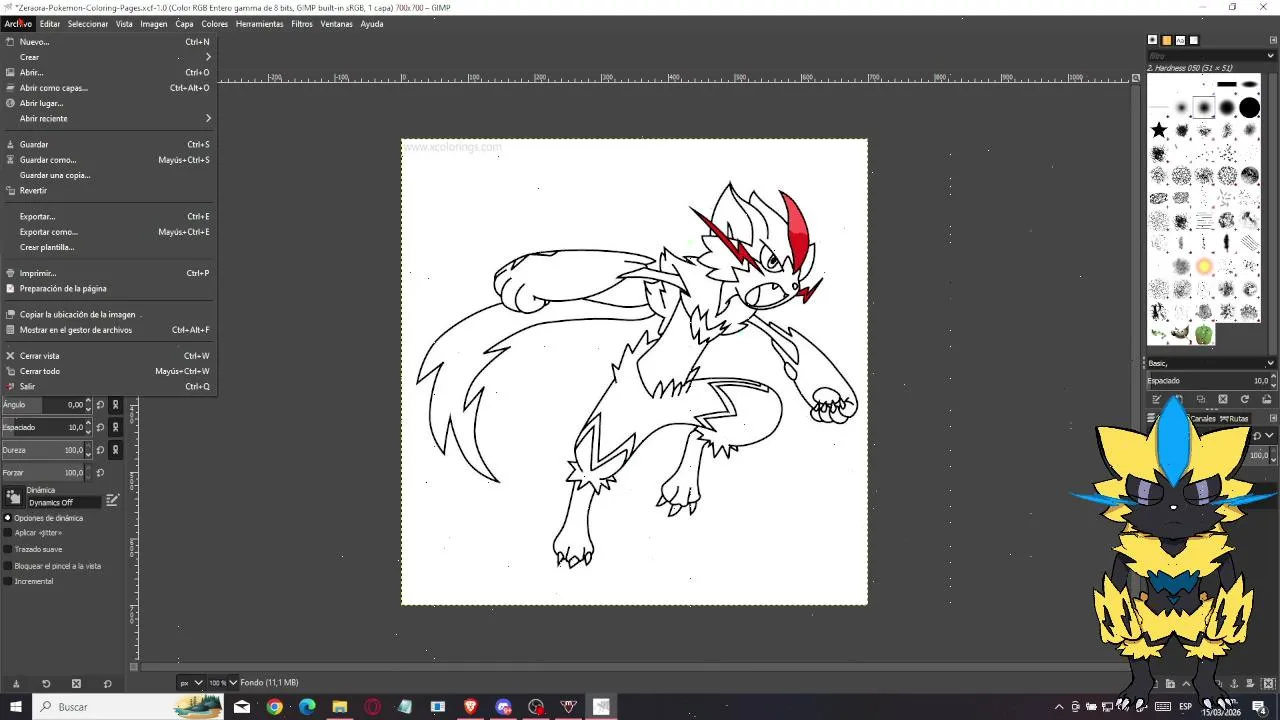Screen dimensions: 1280x720
Task: Select Exportar como... menu entry
Action: 109,232
